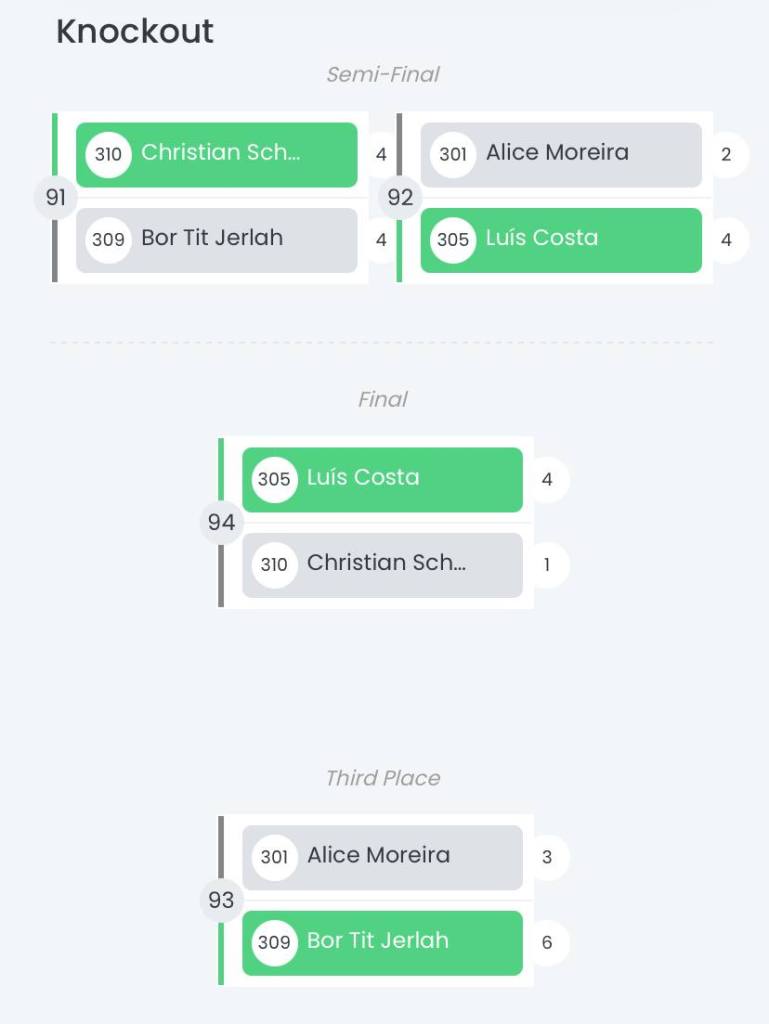Click match number 94 badge in Final
Viewport: 769px width, 1024px height.
(x=221, y=522)
